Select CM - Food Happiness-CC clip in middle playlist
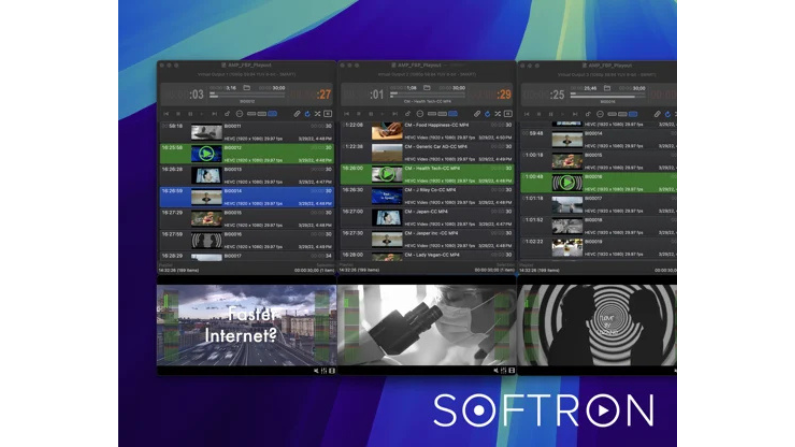Screen dimensions: 795x447 click(427, 131)
